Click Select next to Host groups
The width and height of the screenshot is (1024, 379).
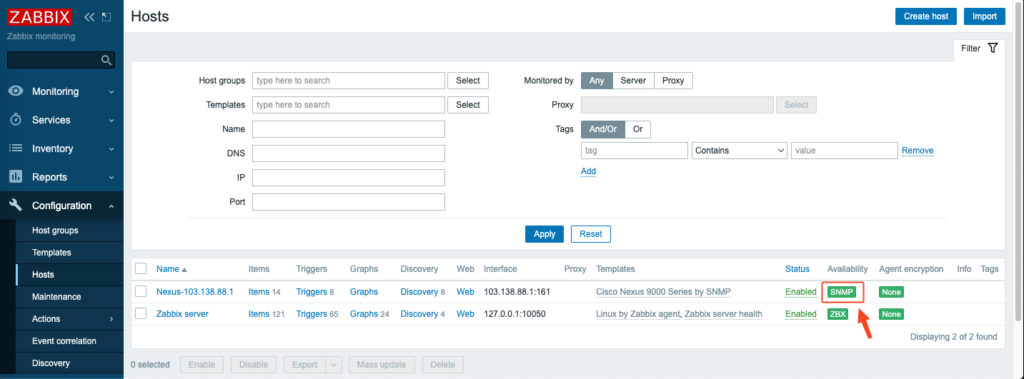click(x=468, y=80)
